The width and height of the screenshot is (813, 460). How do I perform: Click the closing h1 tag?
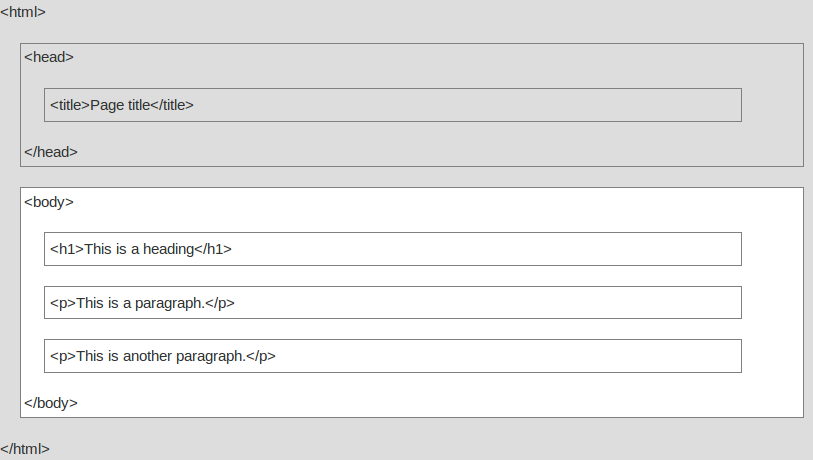(213, 249)
